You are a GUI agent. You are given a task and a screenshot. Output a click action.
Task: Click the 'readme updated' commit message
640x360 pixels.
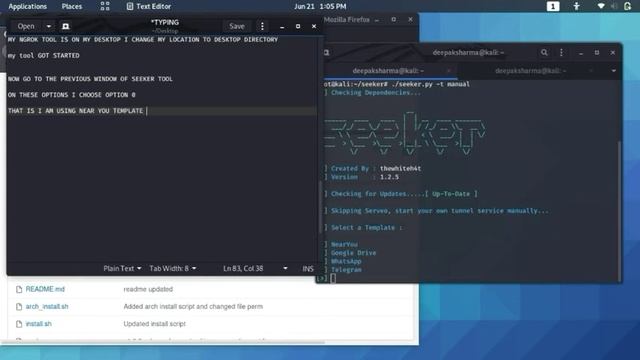point(148,289)
